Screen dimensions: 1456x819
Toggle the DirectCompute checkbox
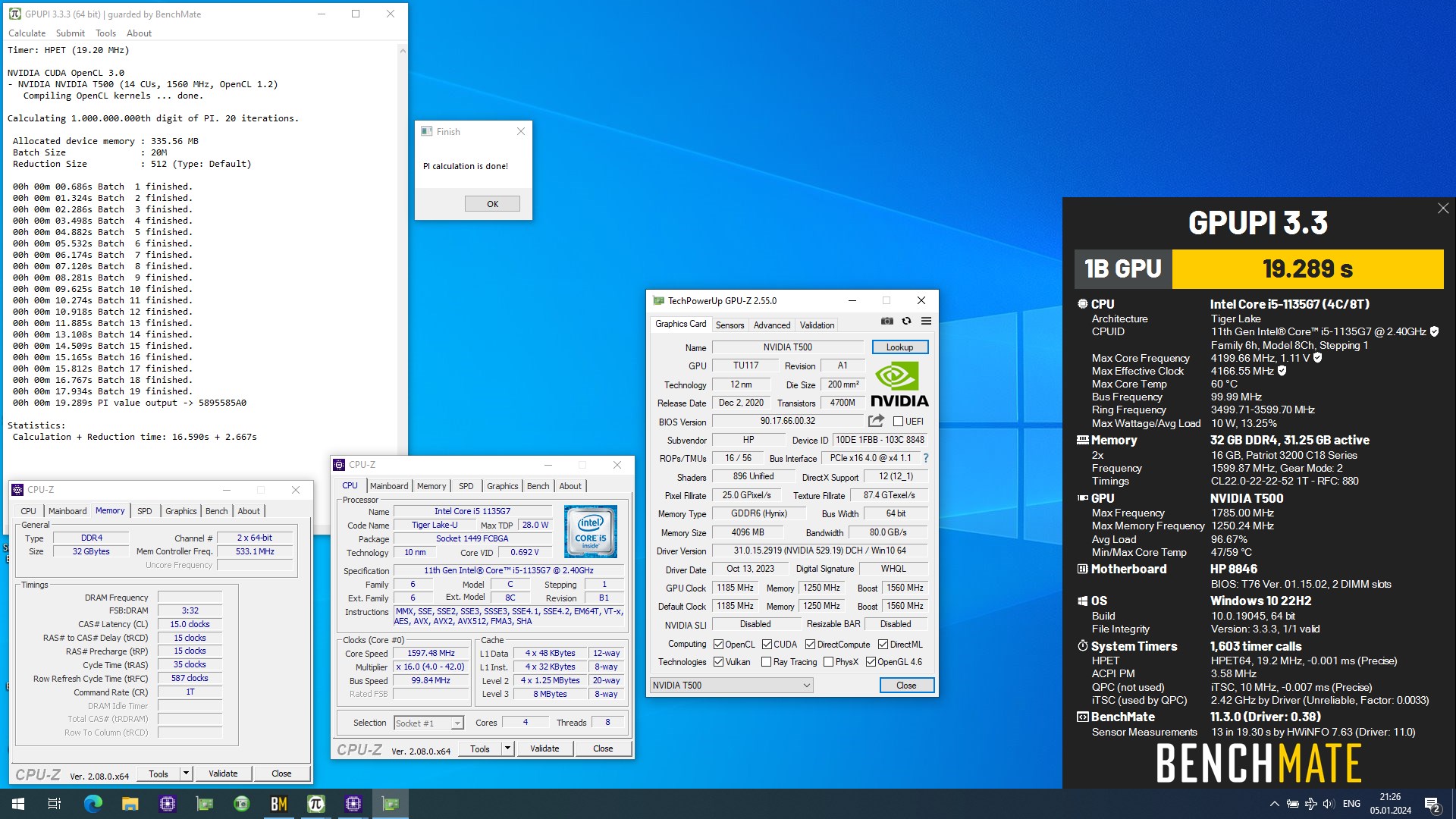point(810,645)
